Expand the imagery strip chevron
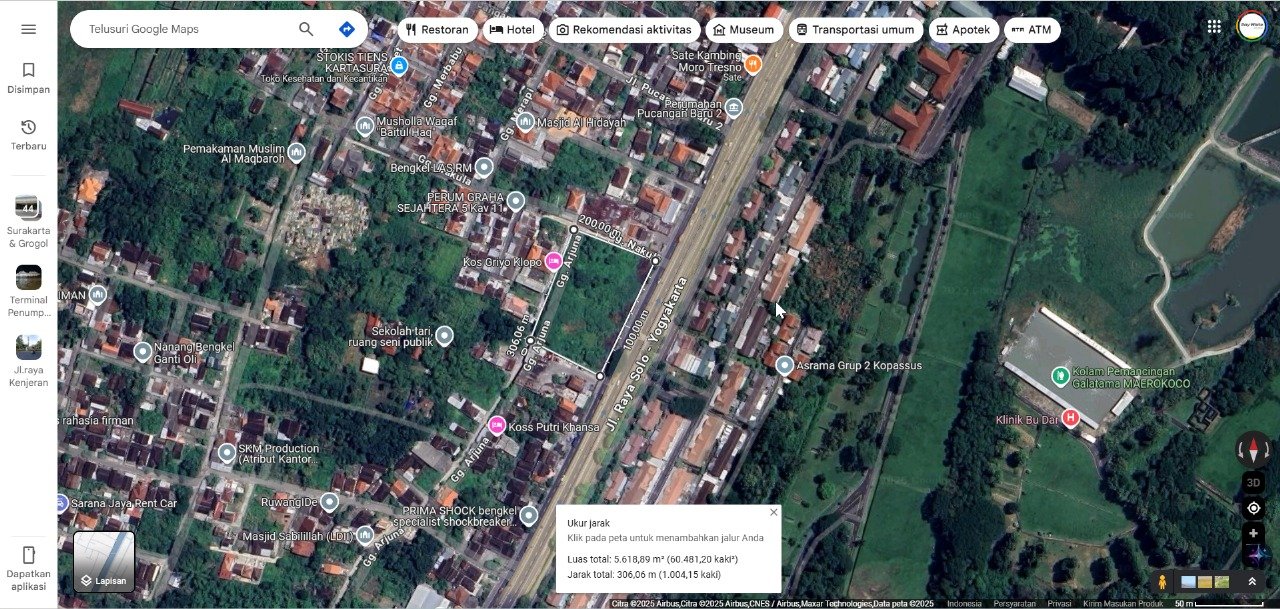Image resolution: width=1280 pixels, height=609 pixels. 1251,581
